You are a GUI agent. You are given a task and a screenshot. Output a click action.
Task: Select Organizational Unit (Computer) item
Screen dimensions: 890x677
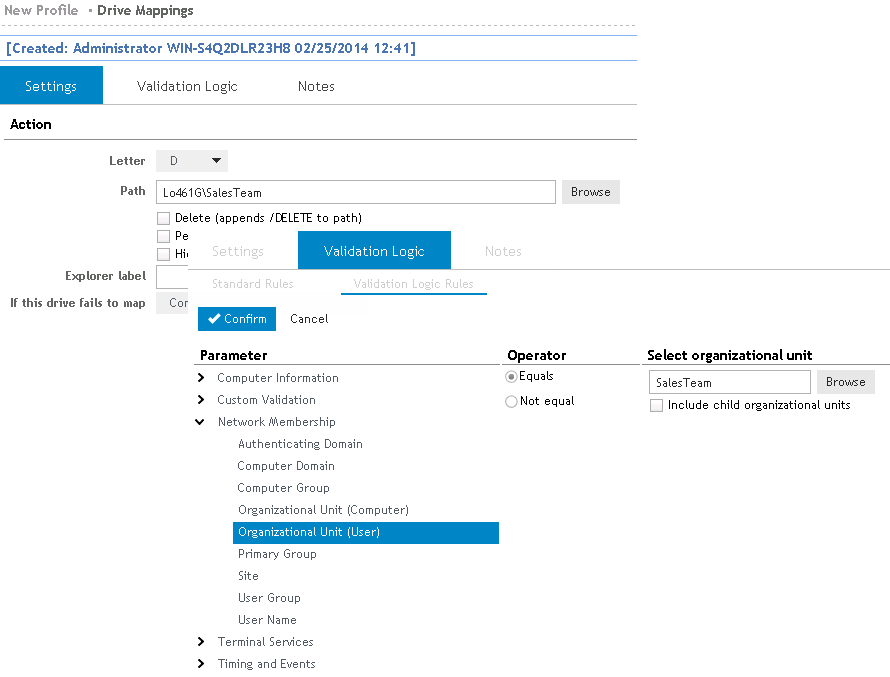(x=323, y=510)
